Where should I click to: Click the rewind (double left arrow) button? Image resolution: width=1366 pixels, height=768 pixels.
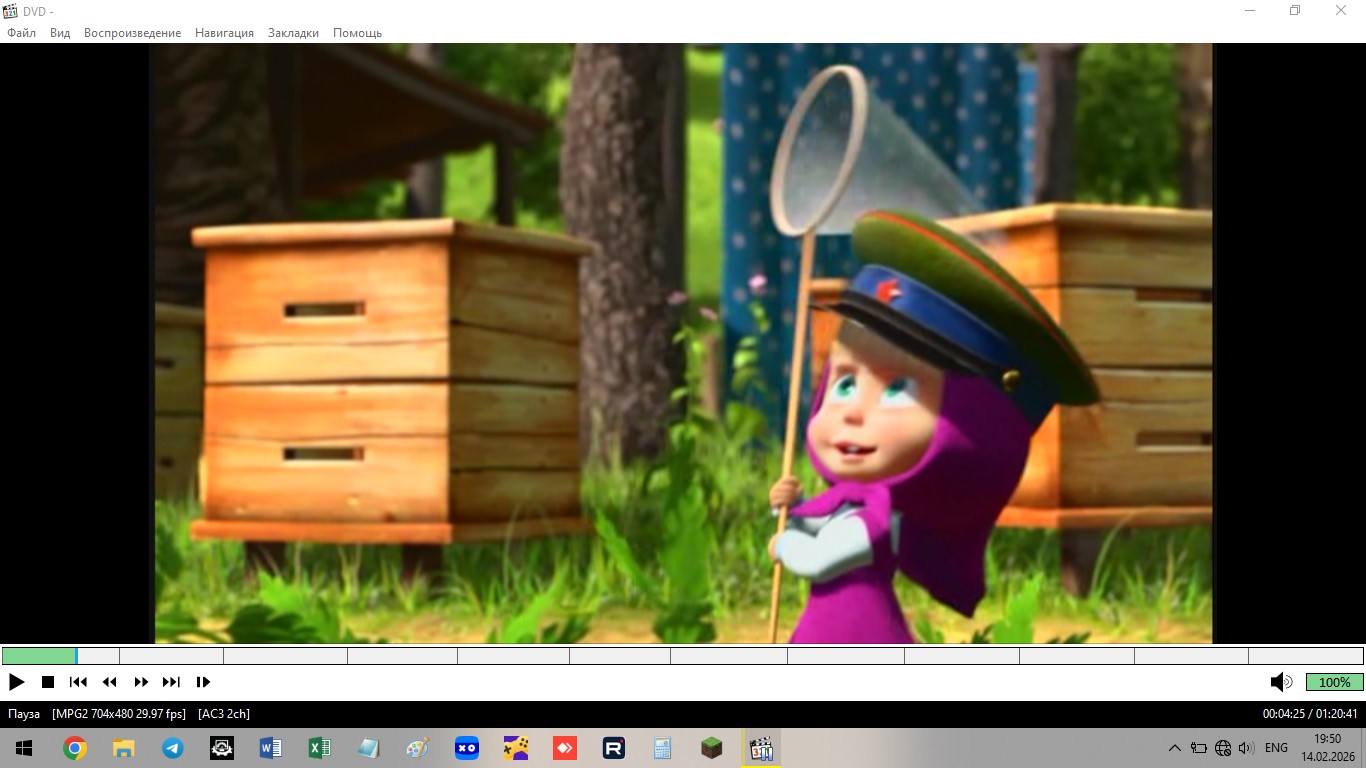pos(110,682)
